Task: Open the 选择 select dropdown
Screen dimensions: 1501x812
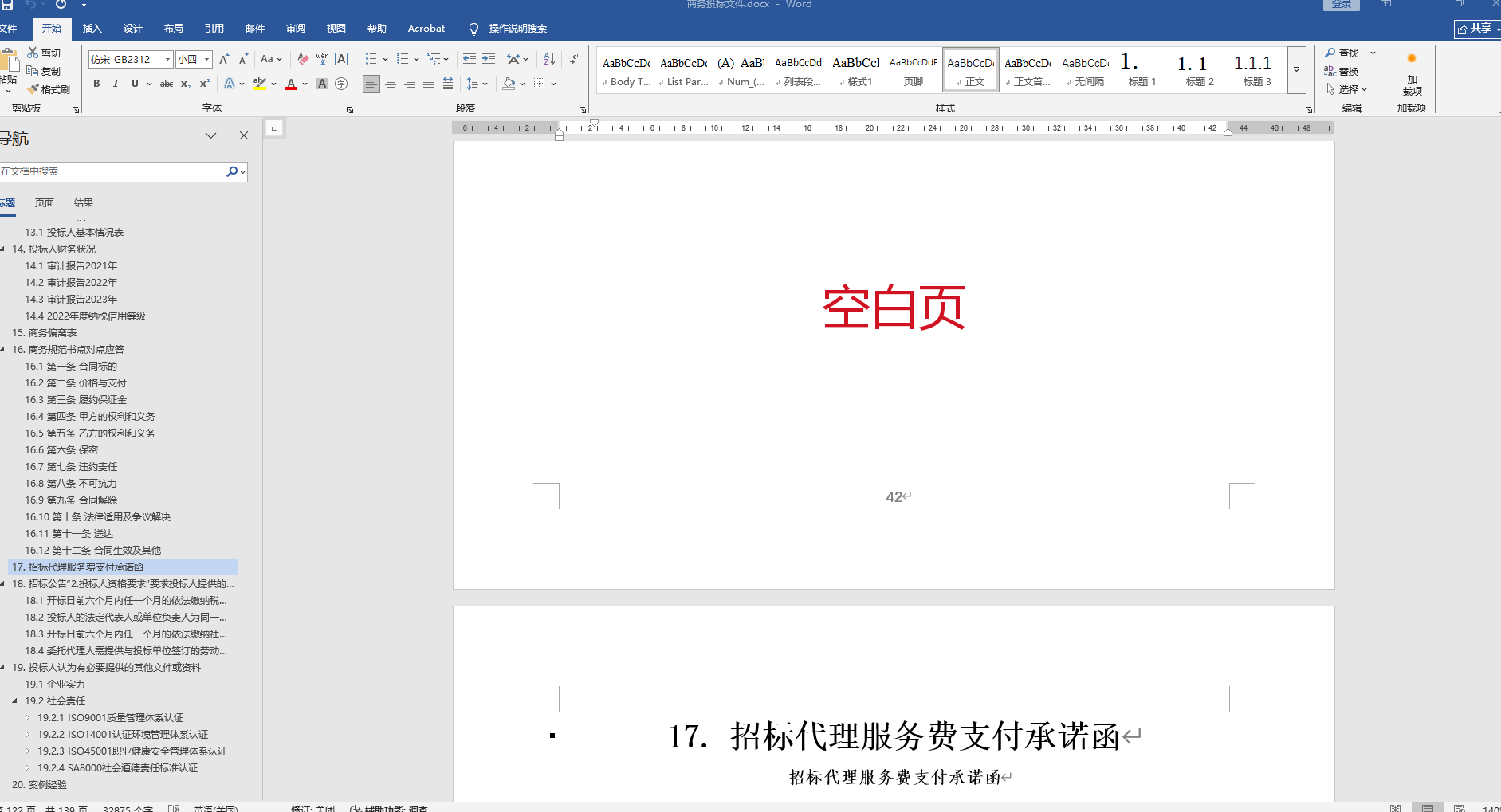Action: [1346, 89]
